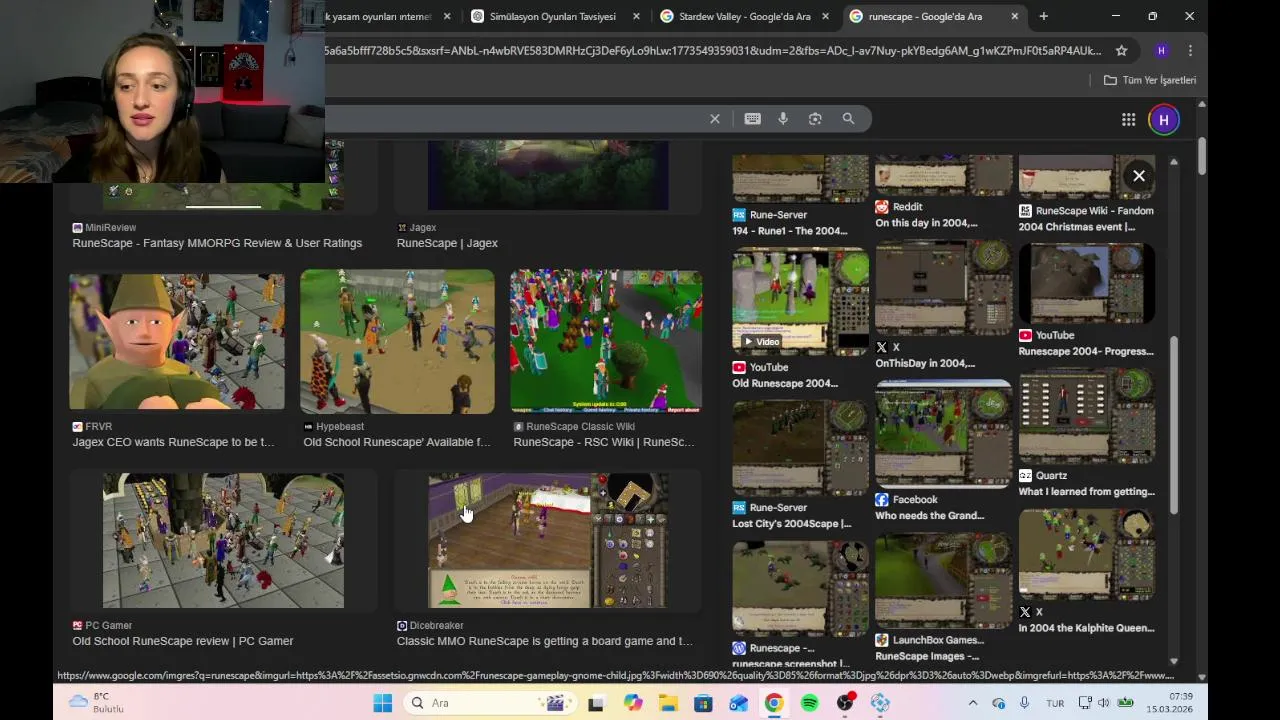
Task: Open the PC Gamer review thumbnail
Action: pos(223,541)
